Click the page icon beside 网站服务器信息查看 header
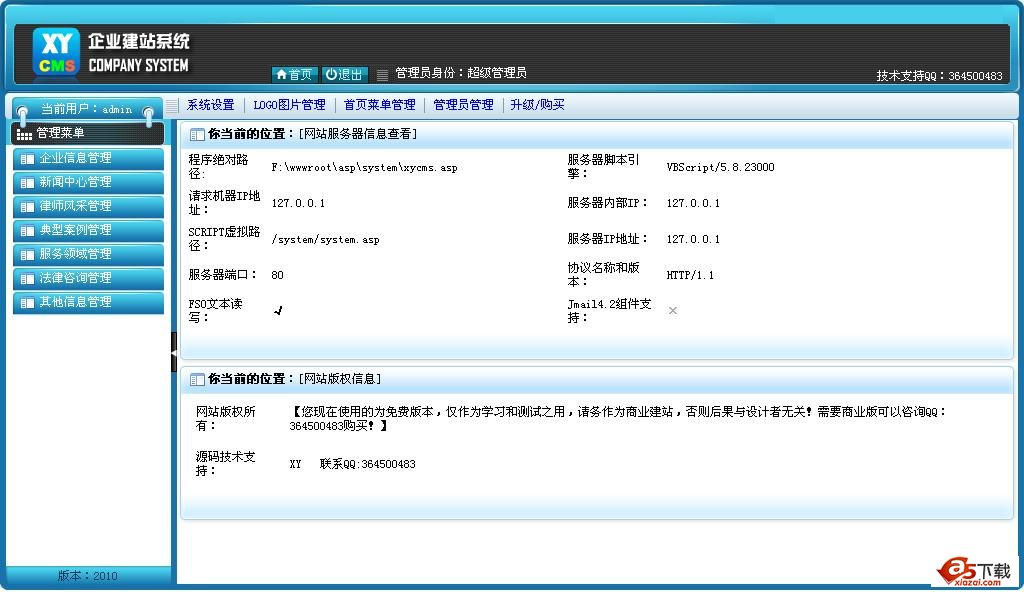The height and width of the screenshot is (592, 1024). click(x=196, y=133)
